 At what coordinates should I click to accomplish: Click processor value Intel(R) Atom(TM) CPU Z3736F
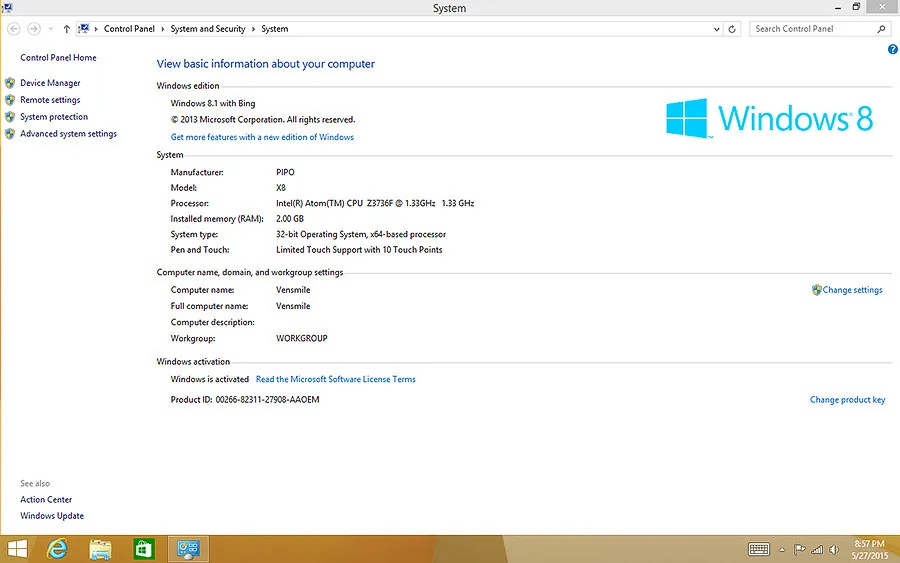(375, 203)
